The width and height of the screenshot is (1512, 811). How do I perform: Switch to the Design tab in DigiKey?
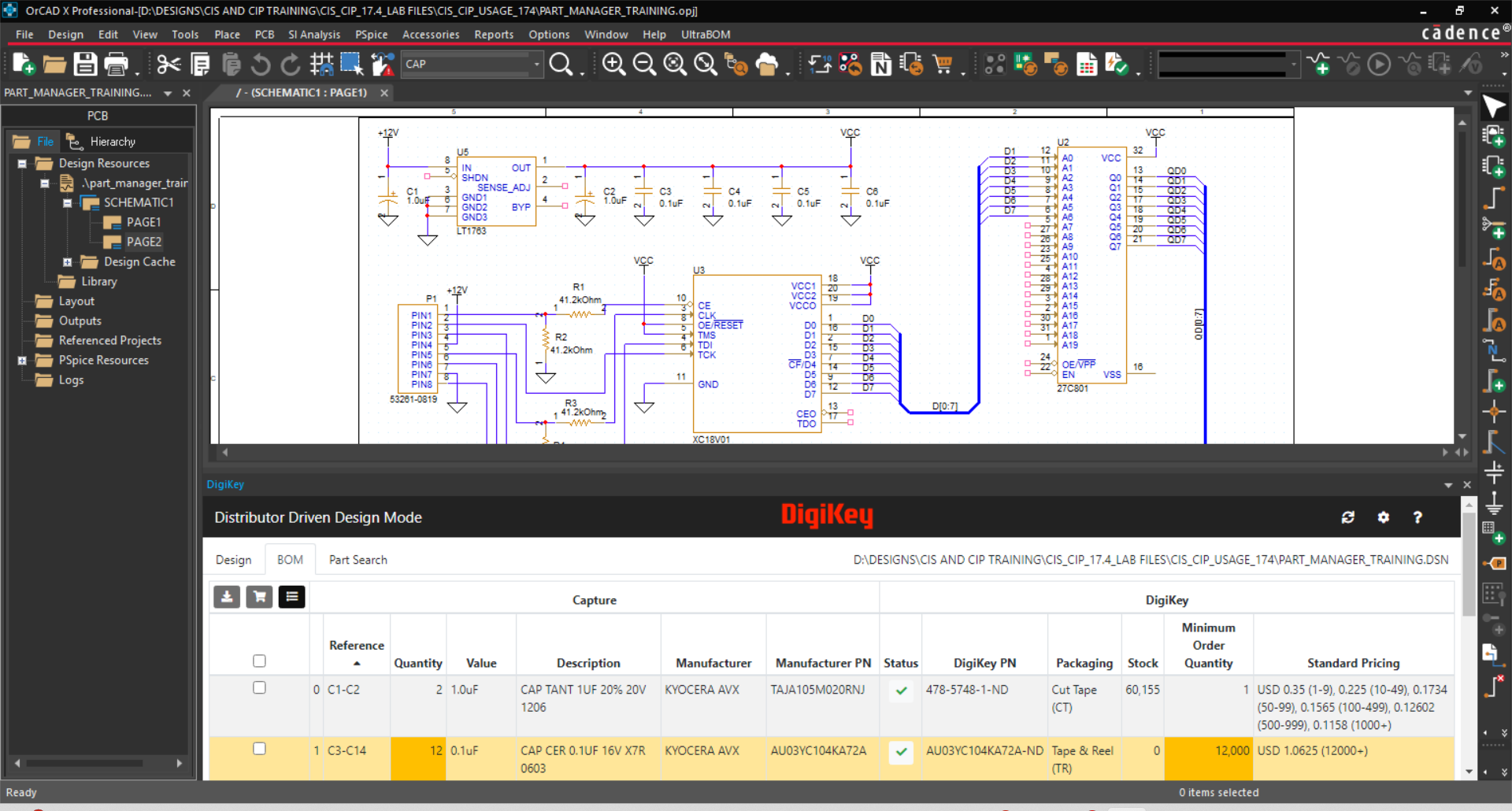click(x=234, y=560)
